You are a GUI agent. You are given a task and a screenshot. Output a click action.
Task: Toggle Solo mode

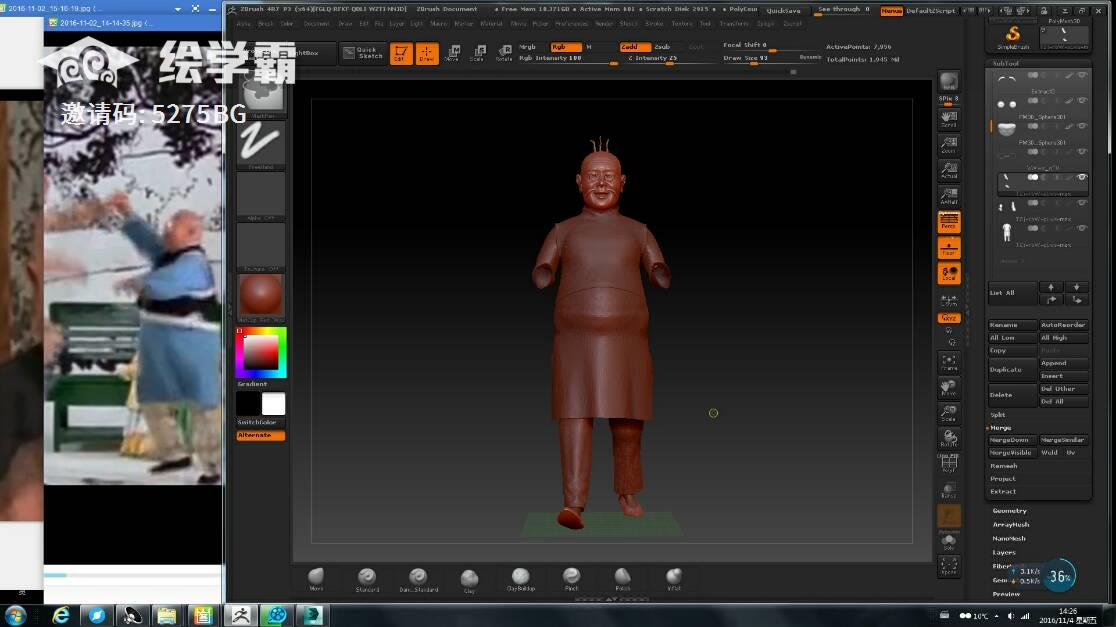tap(949, 543)
